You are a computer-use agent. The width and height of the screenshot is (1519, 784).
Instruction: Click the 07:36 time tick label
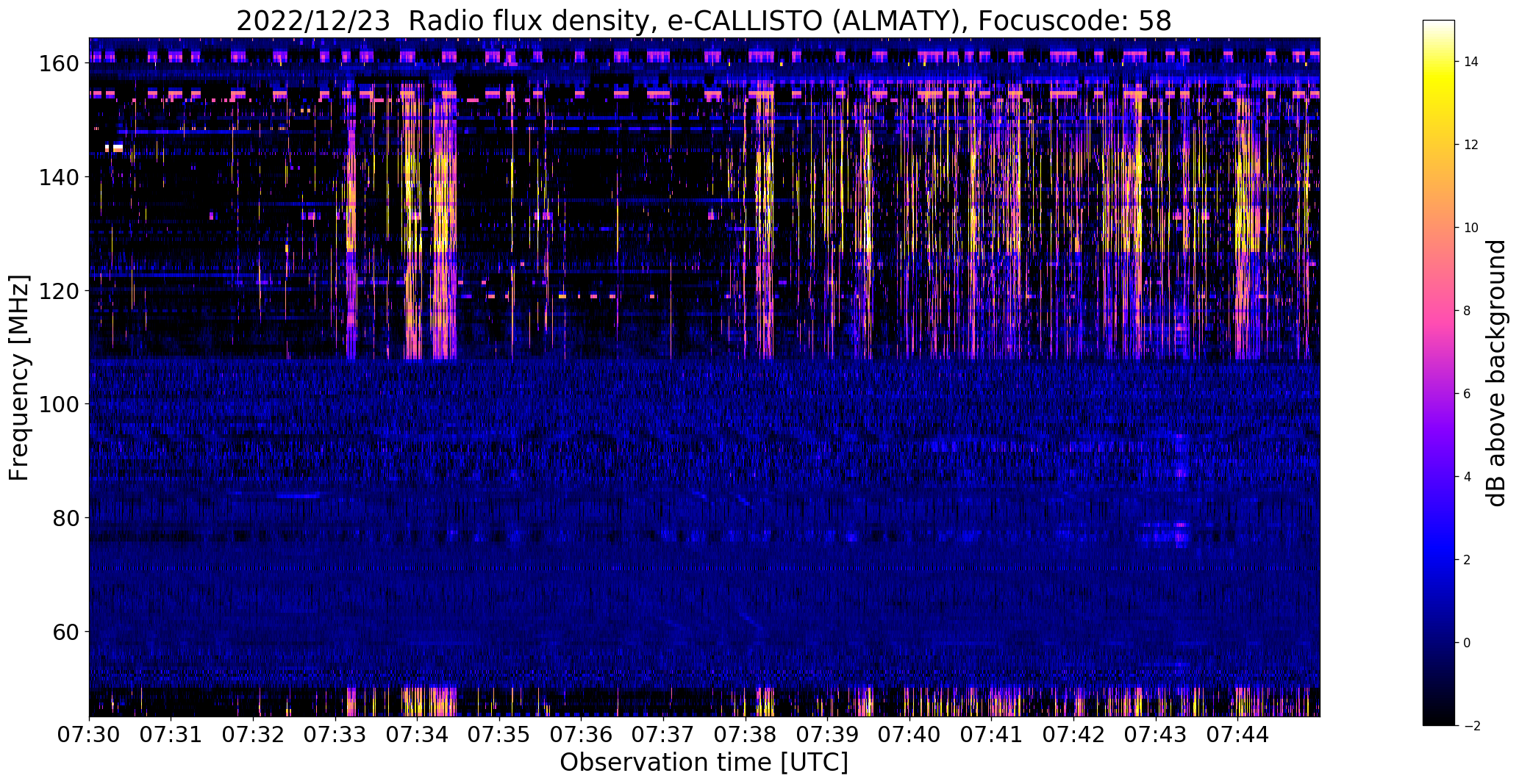582,734
